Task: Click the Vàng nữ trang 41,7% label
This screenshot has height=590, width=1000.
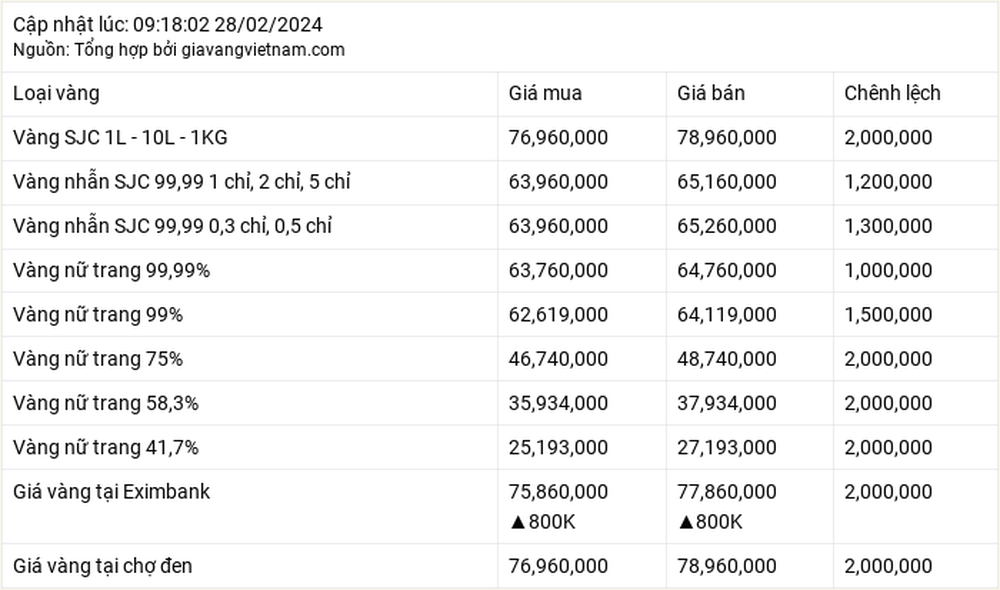Action: (x=106, y=448)
